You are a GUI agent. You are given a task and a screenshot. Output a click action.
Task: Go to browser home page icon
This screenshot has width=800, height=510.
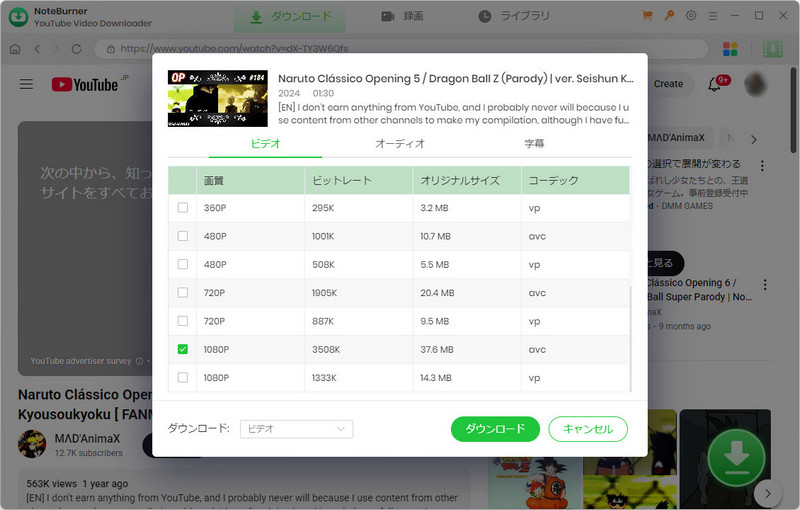pos(15,49)
